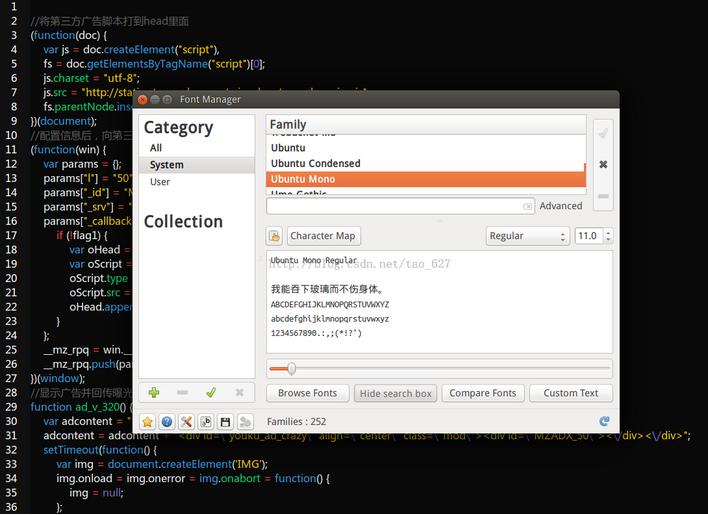Image resolution: width=708 pixels, height=515 pixels.
Task: Click the Collection heading in the sidebar
Action: [183, 222]
